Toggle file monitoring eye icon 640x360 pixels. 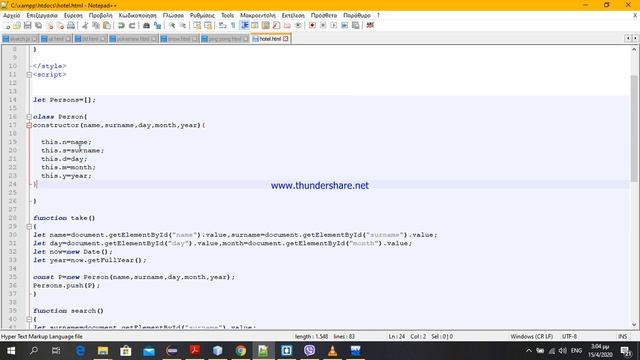pos(298,25)
